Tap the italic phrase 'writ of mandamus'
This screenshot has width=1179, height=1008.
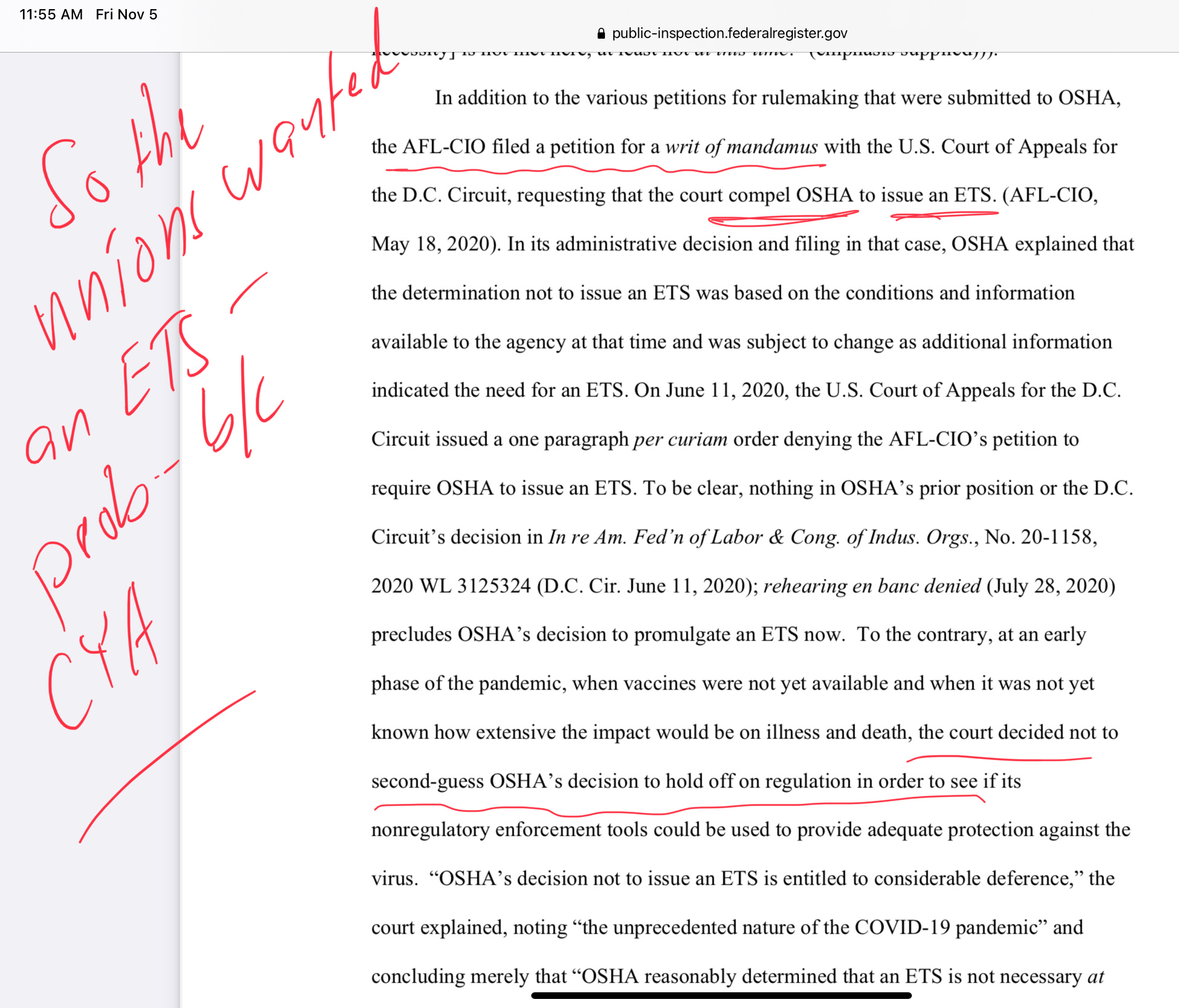(x=741, y=147)
